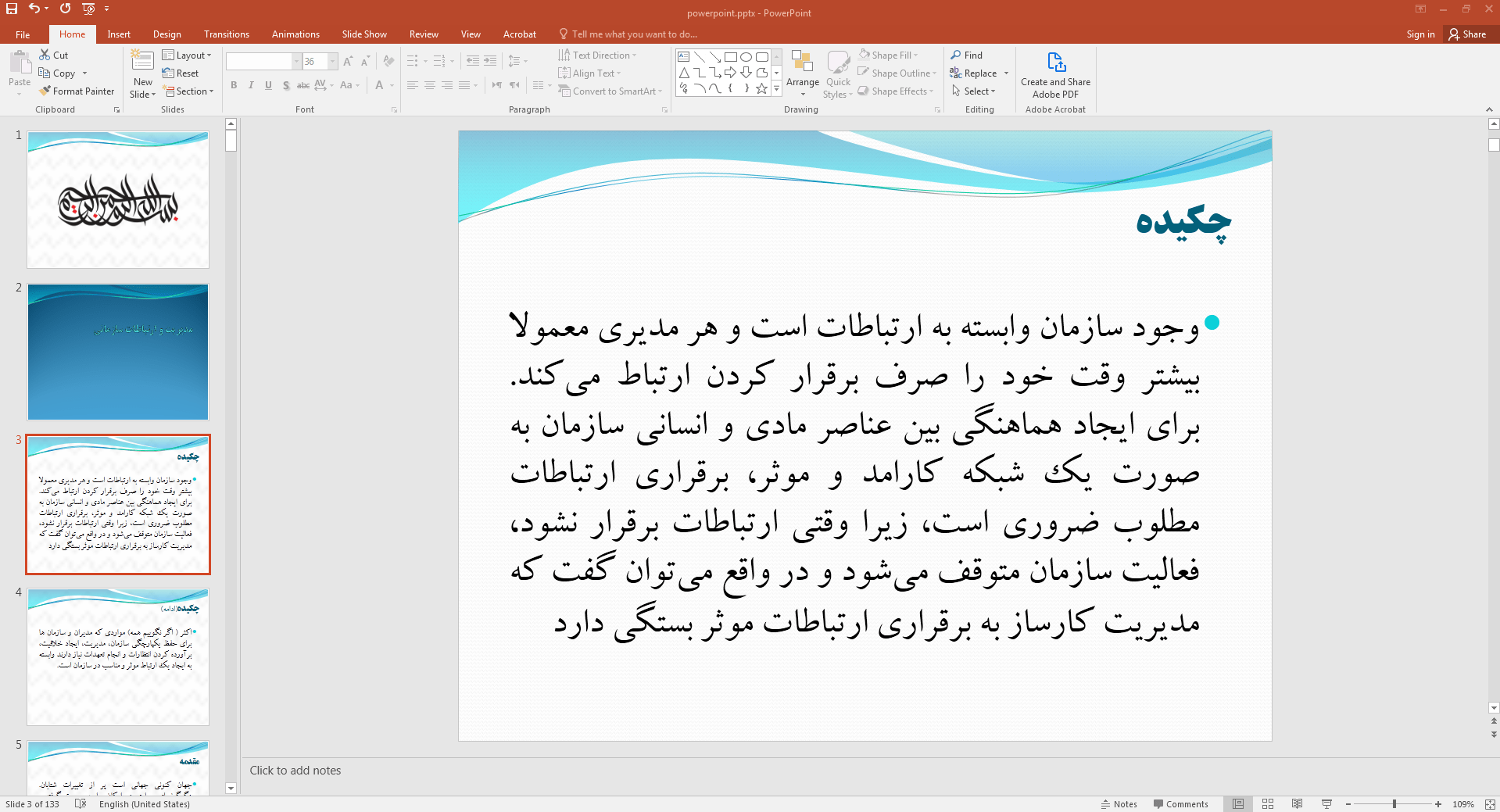The height and width of the screenshot is (812, 1500).
Task: Click the Sign in link
Action: pyautogui.click(x=1420, y=34)
